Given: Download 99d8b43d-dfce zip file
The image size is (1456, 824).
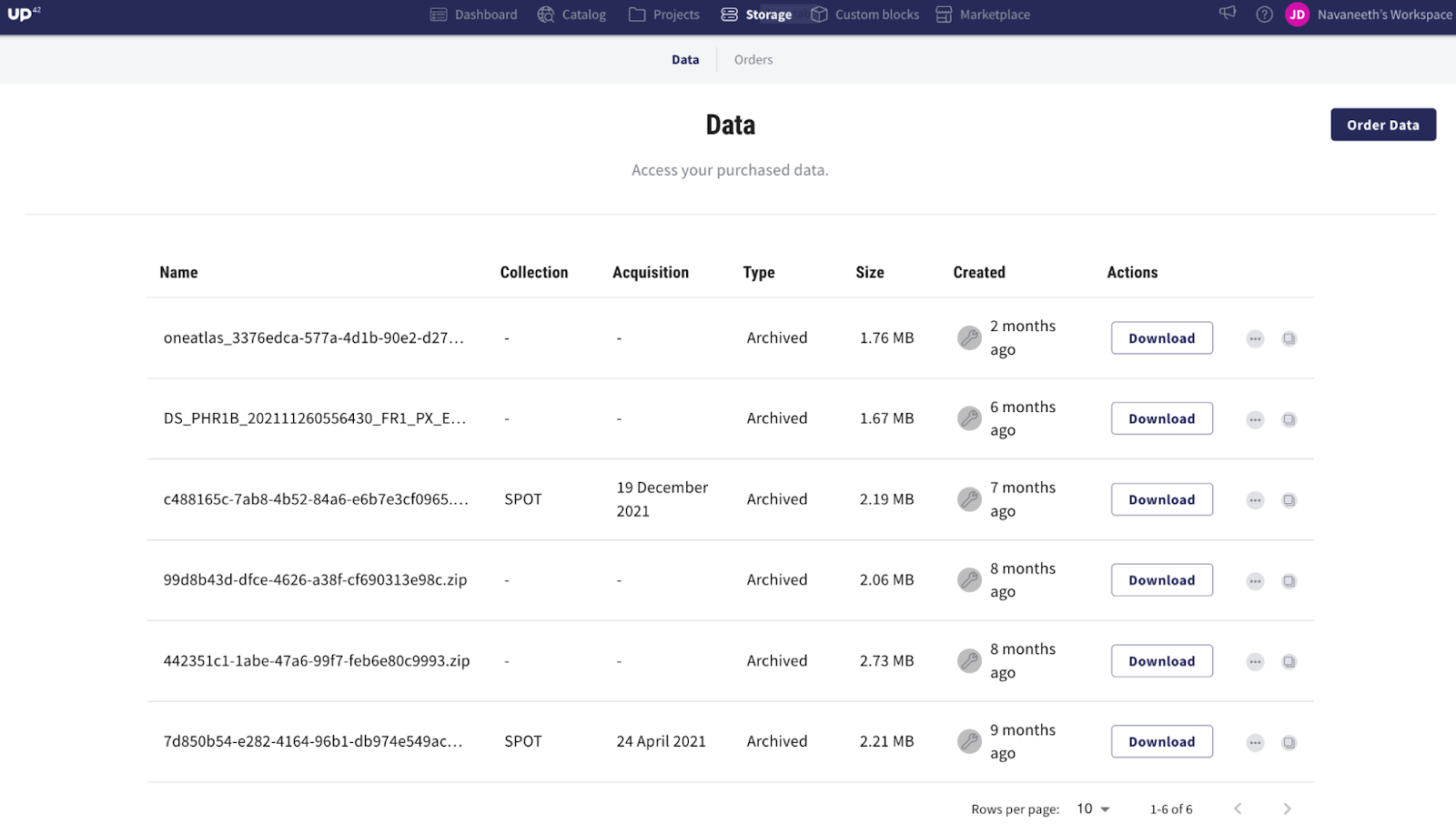Looking at the screenshot, I should click(1162, 580).
